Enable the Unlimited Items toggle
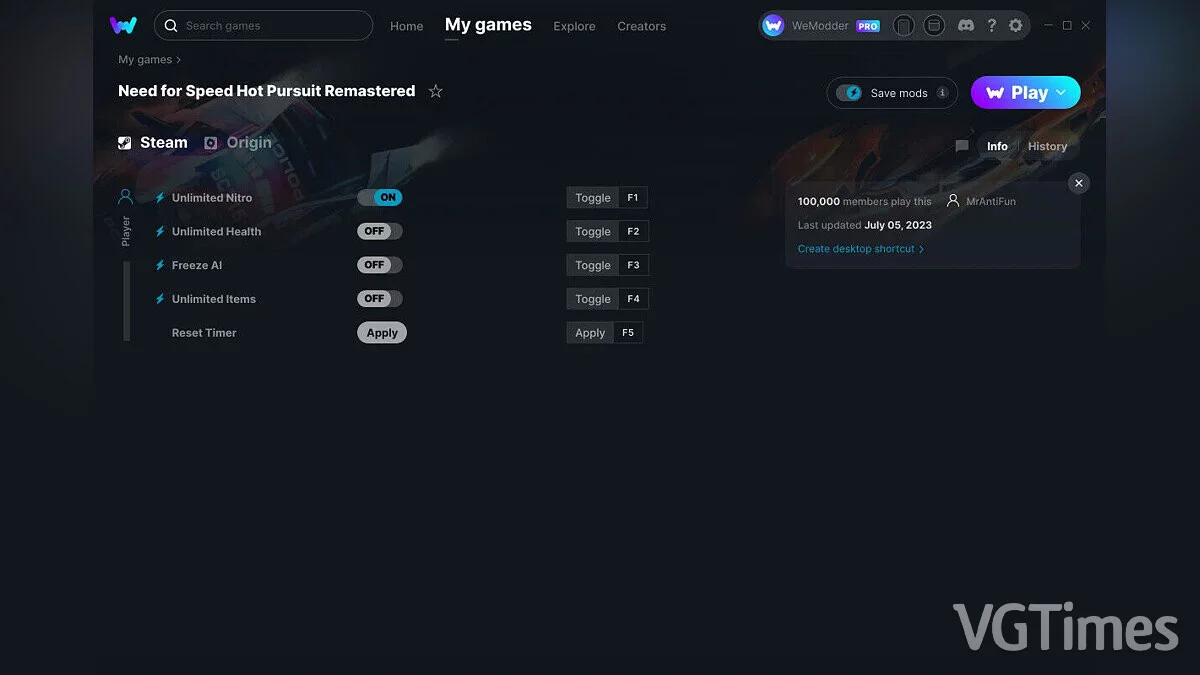Screen dimensions: 1200x675 (x=380, y=299)
